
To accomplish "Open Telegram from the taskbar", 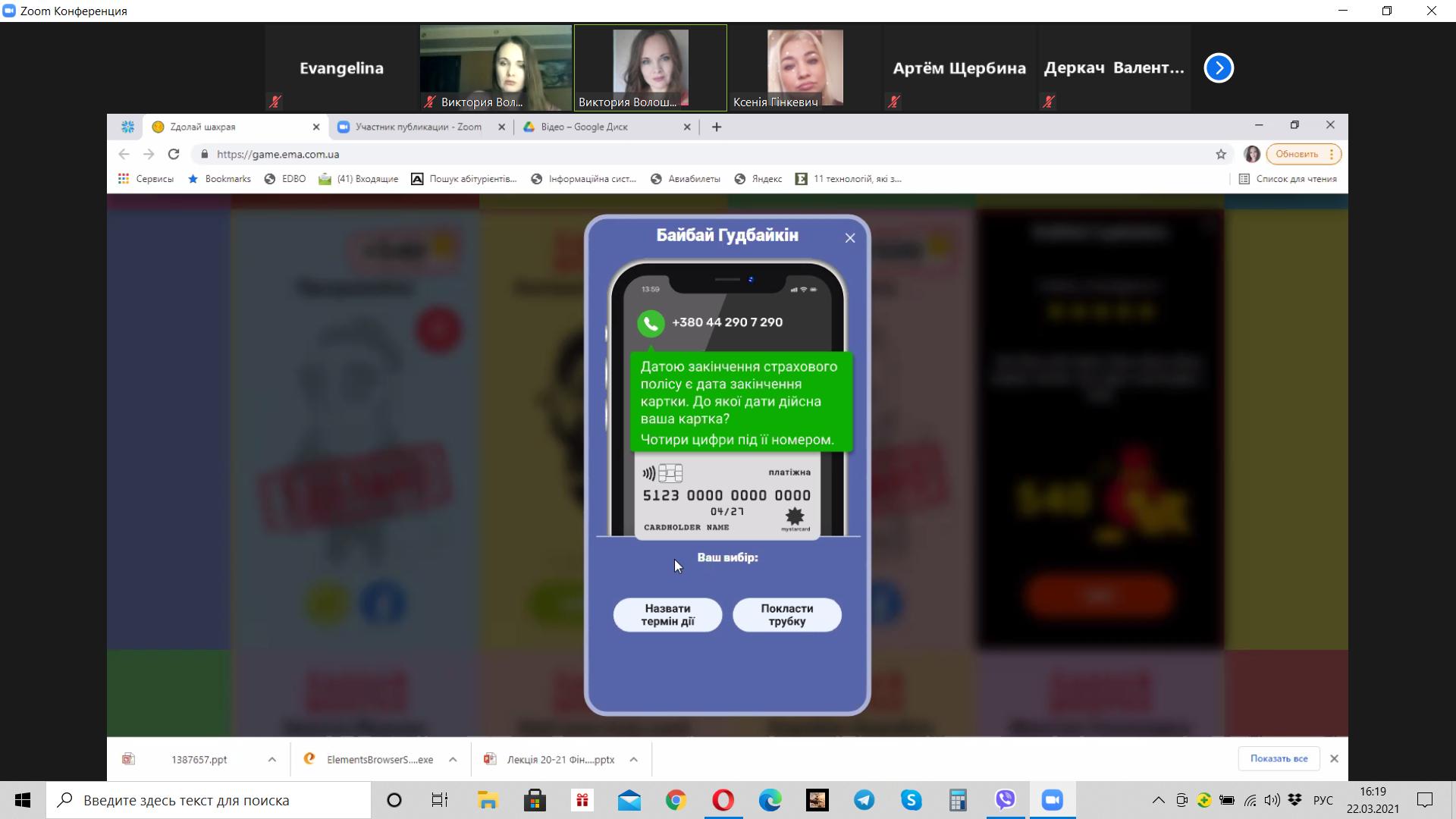I will pos(864,800).
